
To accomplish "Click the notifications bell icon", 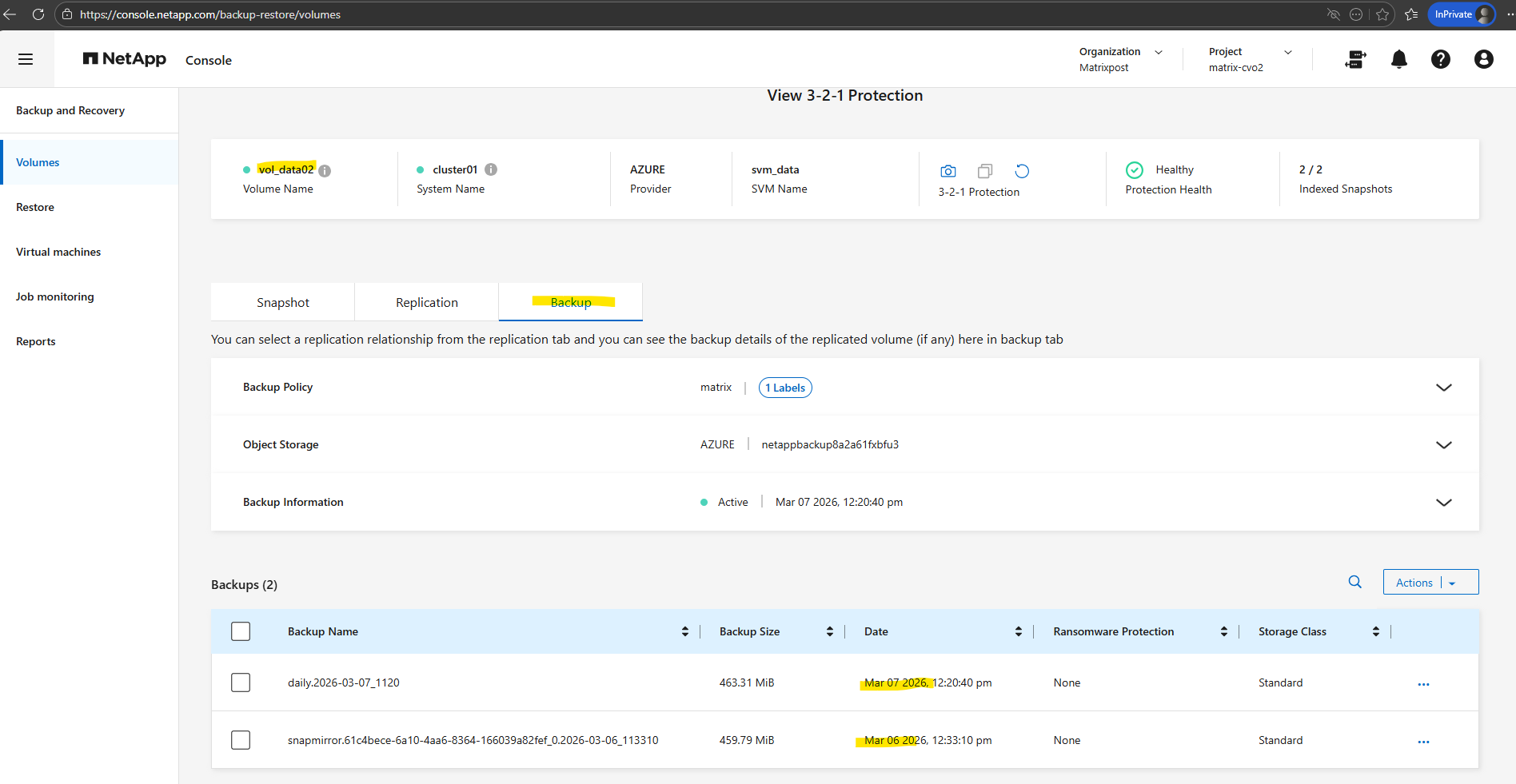I will pos(1398,59).
